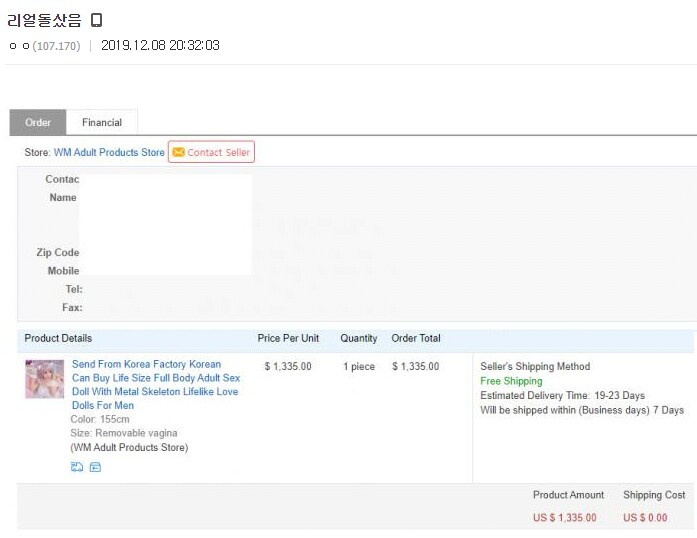The height and width of the screenshot is (538, 697).
Task: Click the blanked-out contact info box
Action: (x=165, y=224)
